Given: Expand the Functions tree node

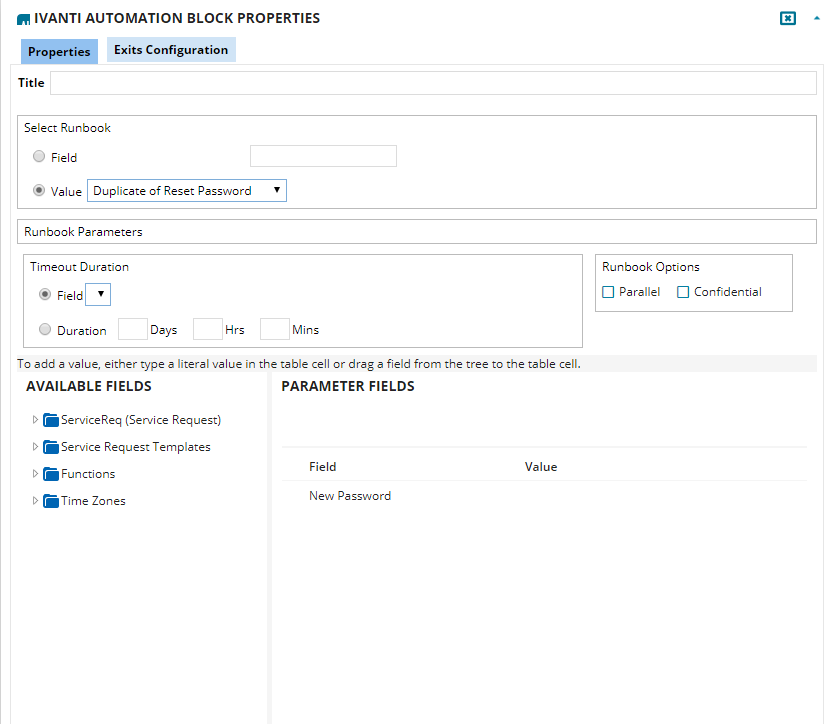Looking at the screenshot, I should tap(35, 473).
